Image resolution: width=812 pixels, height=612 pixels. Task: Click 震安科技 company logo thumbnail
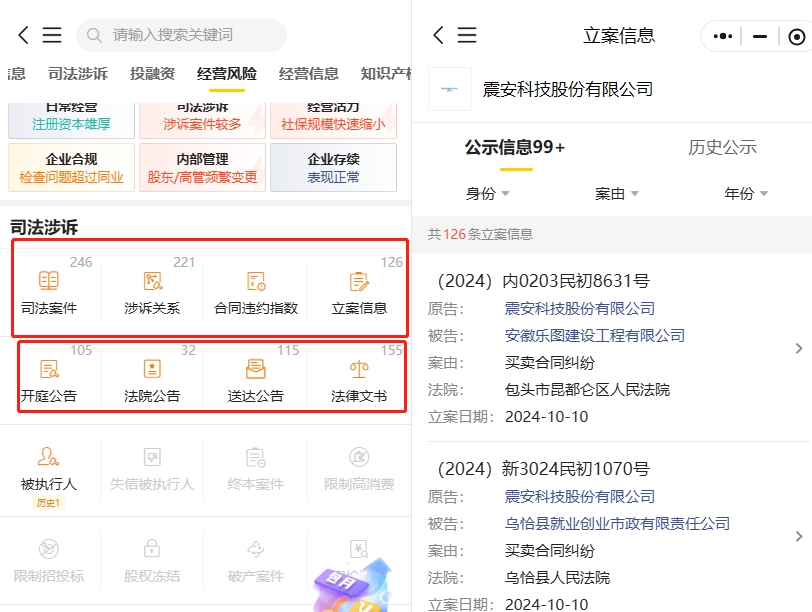click(450, 89)
